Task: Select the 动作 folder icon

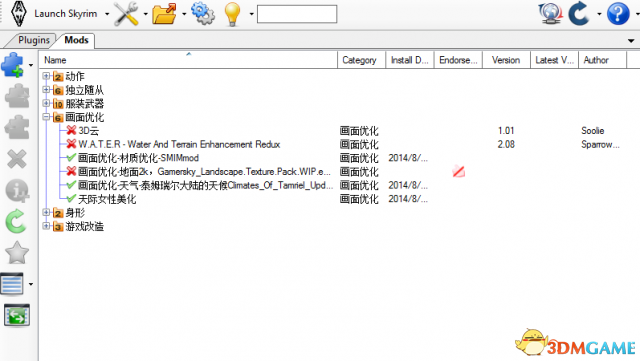Action: tap(58, 76)
